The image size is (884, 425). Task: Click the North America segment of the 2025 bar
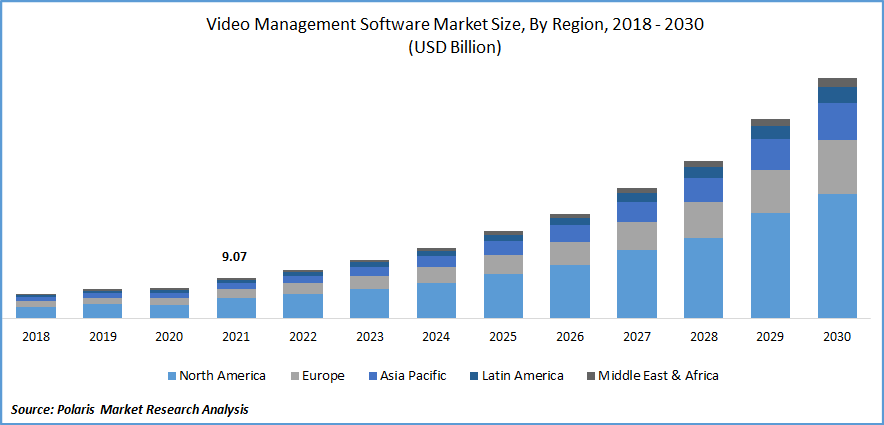503,296
